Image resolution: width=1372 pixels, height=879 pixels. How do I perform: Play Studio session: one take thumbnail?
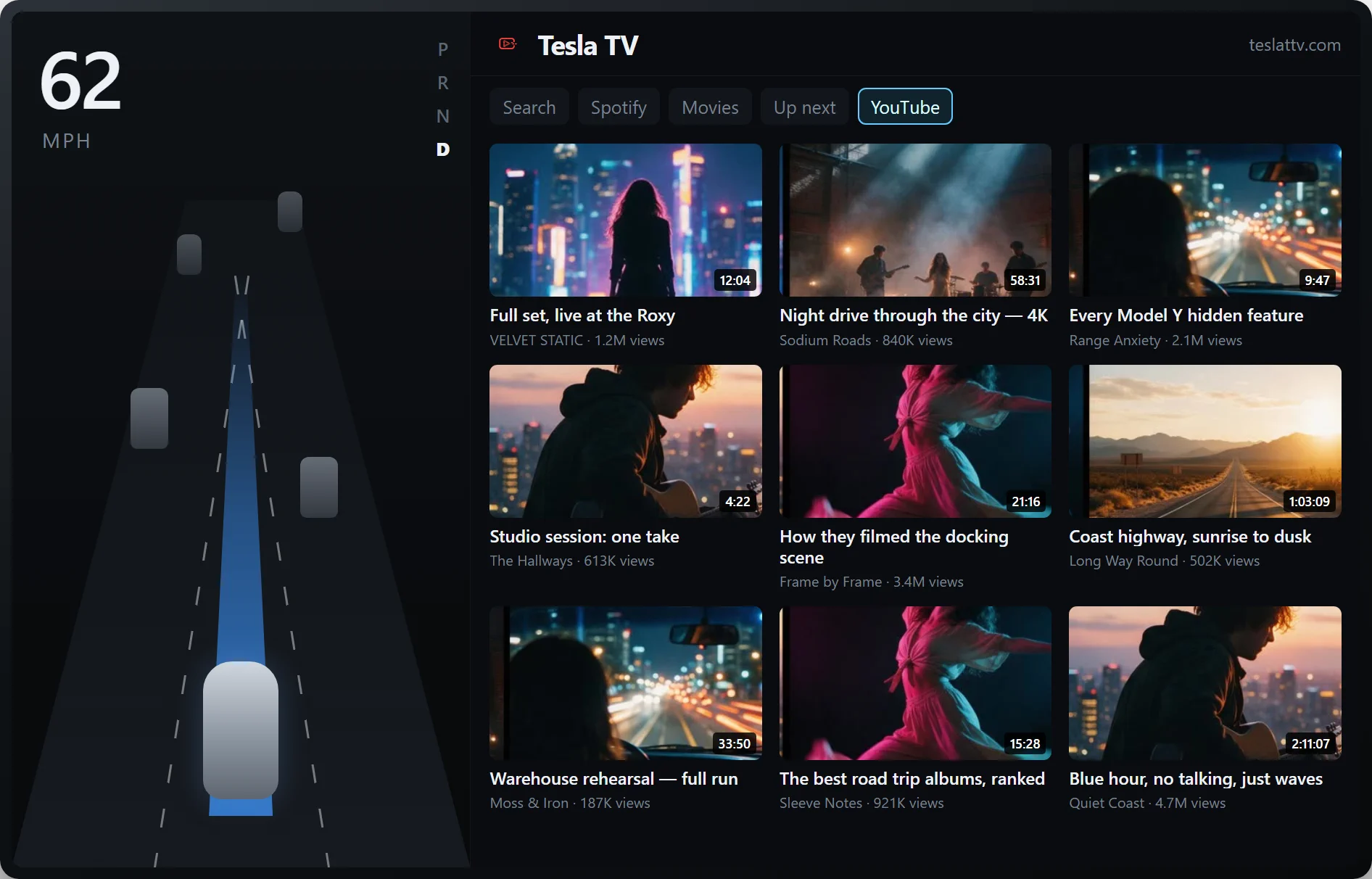(625, 441)
